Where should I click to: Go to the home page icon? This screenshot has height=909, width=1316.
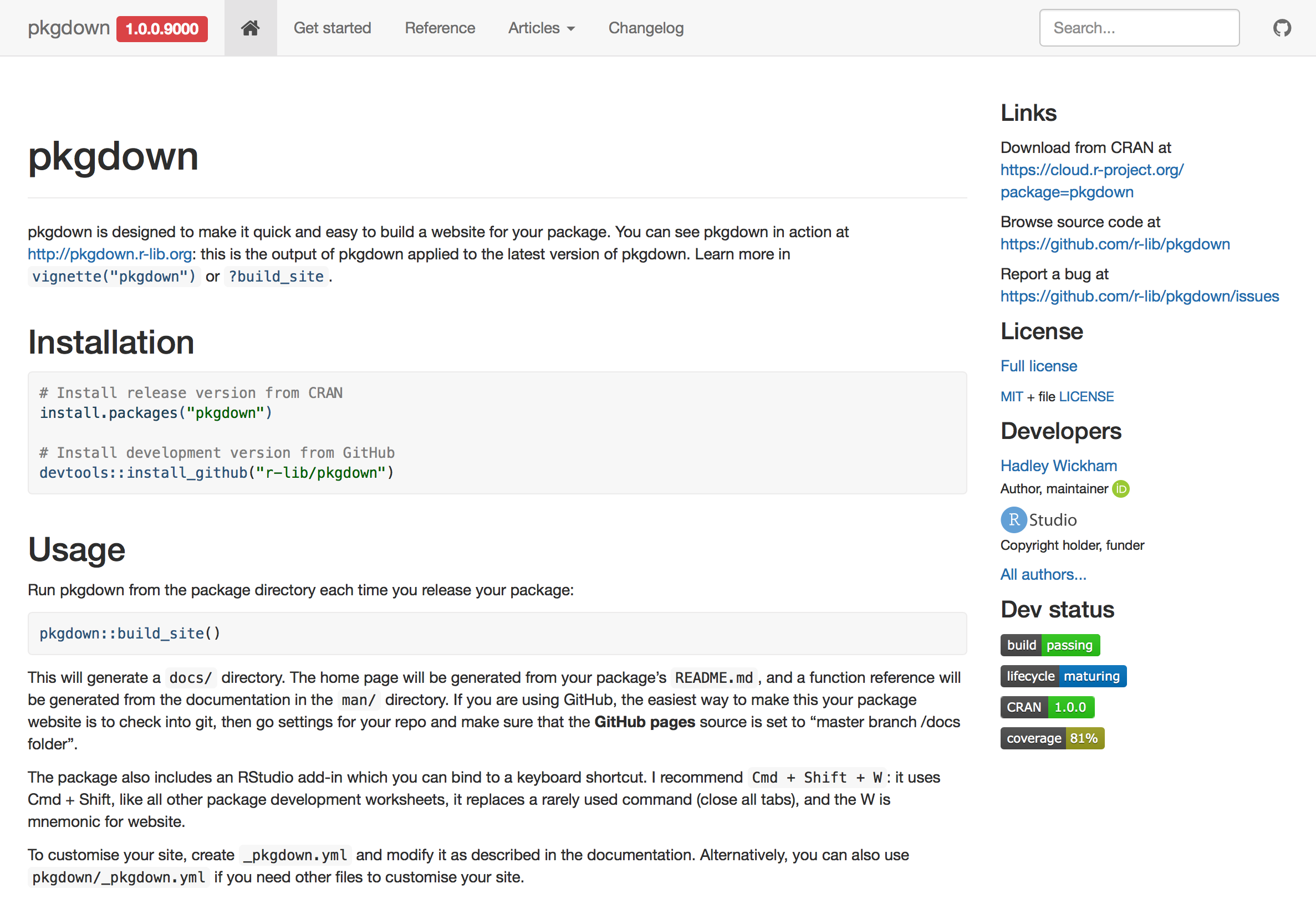point(250,28)
